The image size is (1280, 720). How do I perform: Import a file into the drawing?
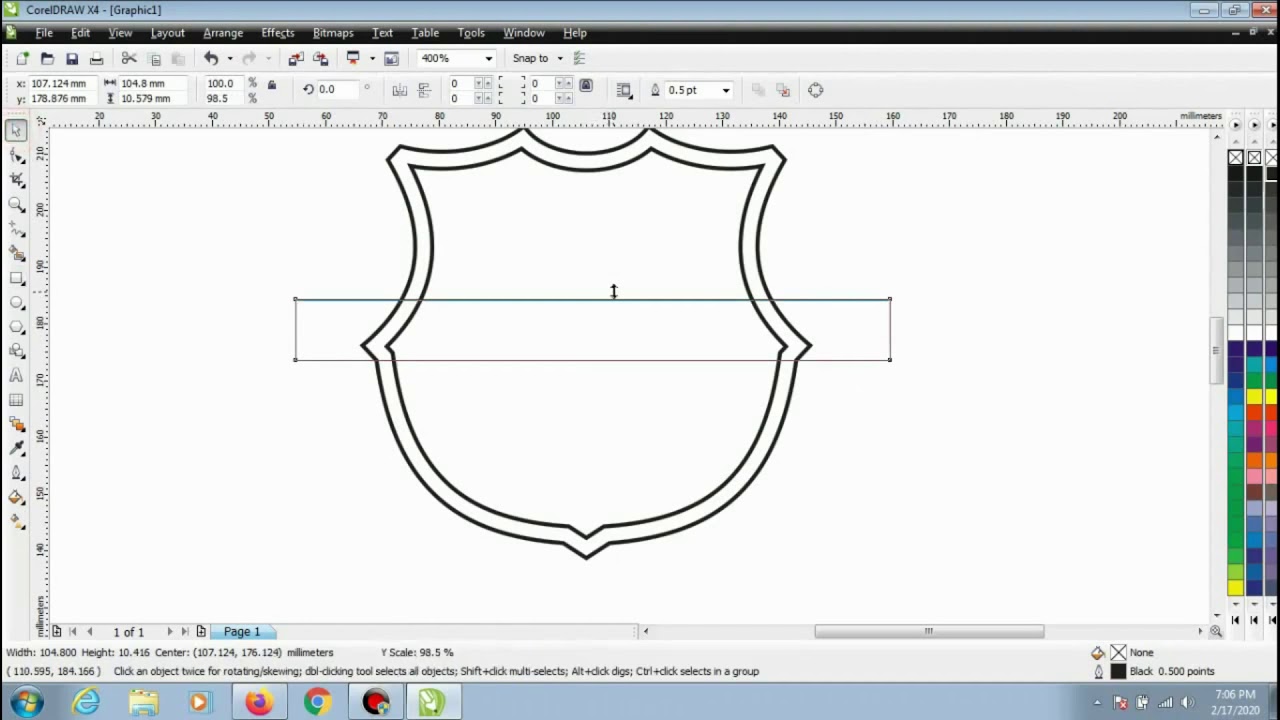296,59
